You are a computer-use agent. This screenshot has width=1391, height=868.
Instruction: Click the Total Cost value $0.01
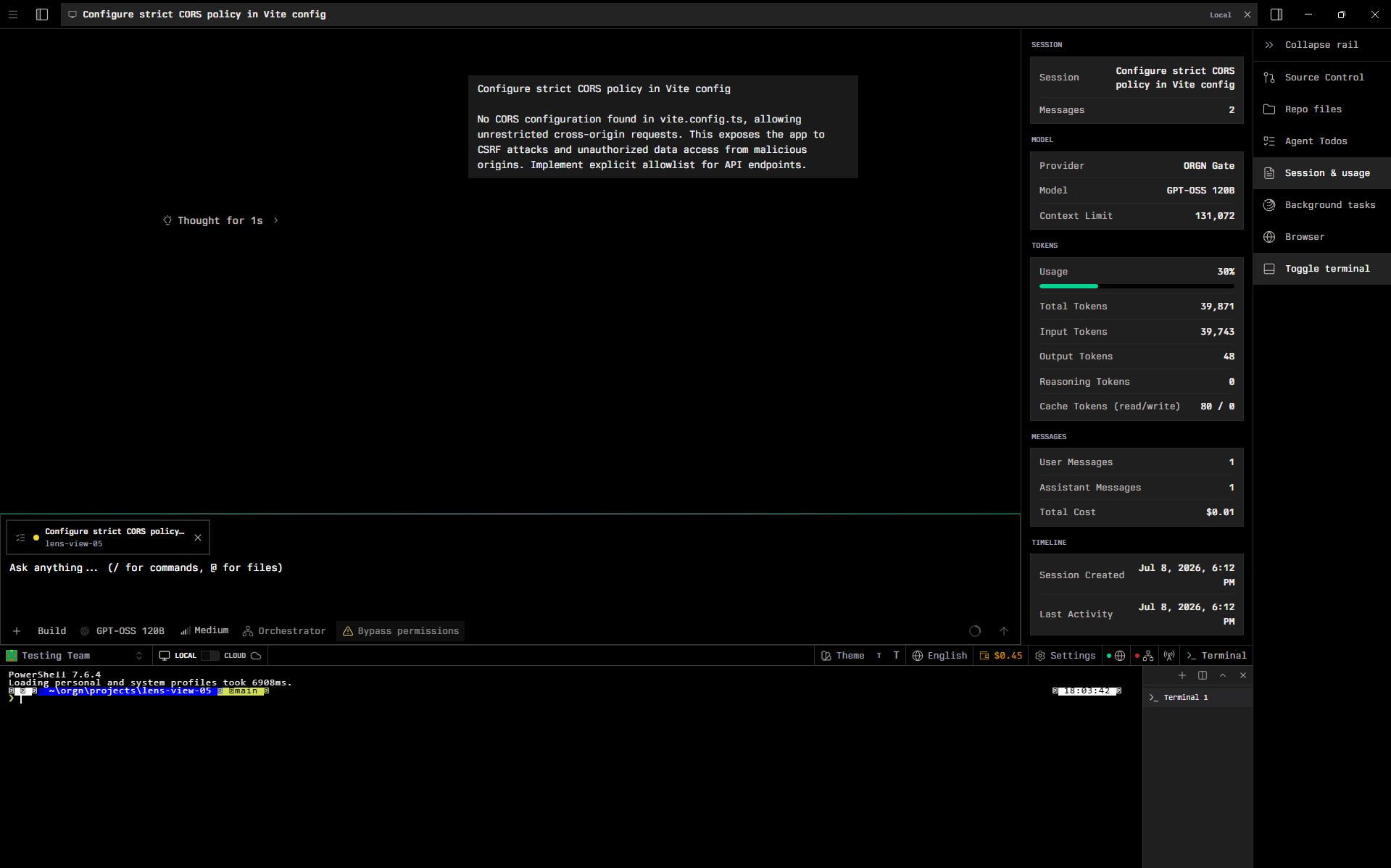tap(1220, 512)
